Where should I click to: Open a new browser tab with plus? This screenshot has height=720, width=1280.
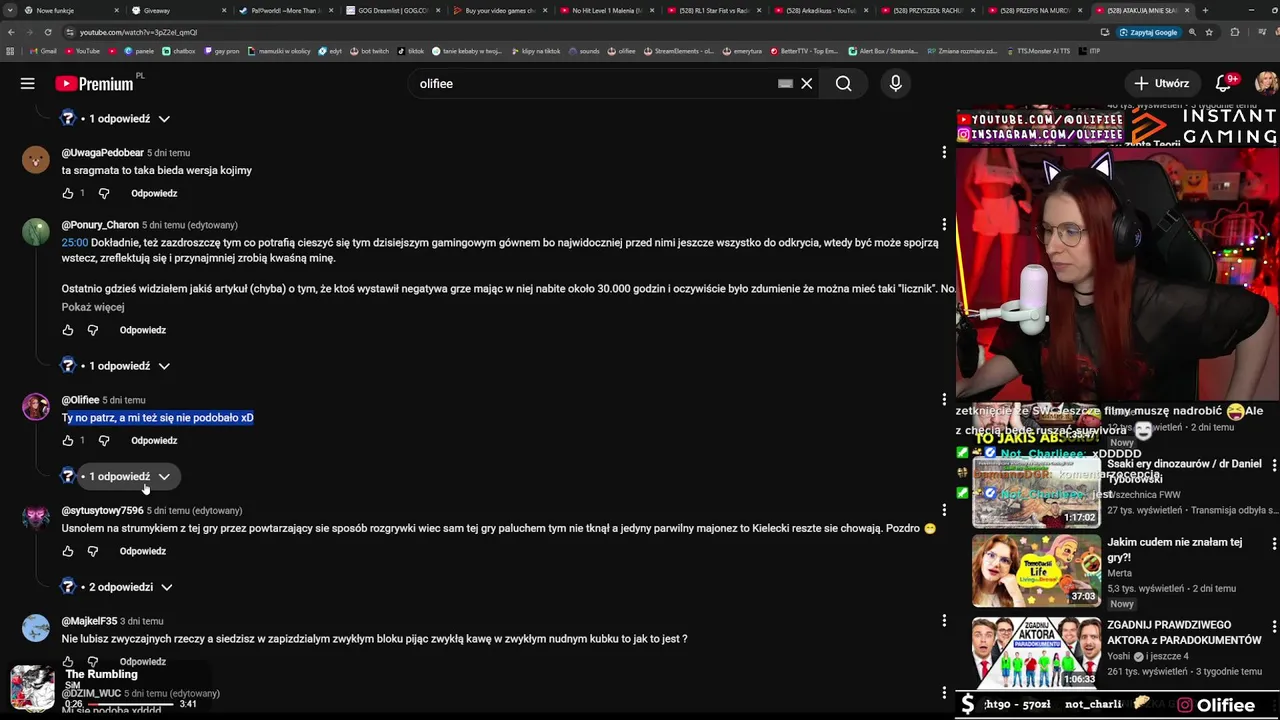point(1205,10)
